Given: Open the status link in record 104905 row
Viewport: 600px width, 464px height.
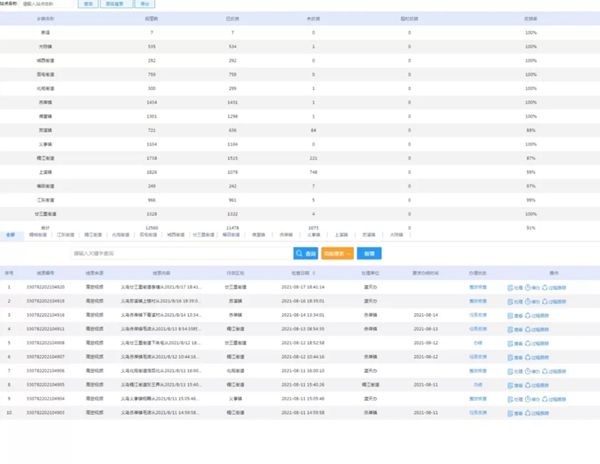Looking at the screenshot, I should pos(478,385).
